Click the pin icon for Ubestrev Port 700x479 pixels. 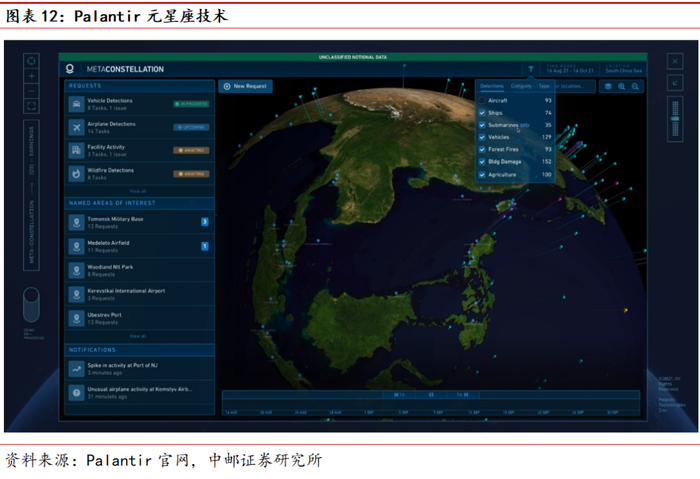tap(76, 318)
